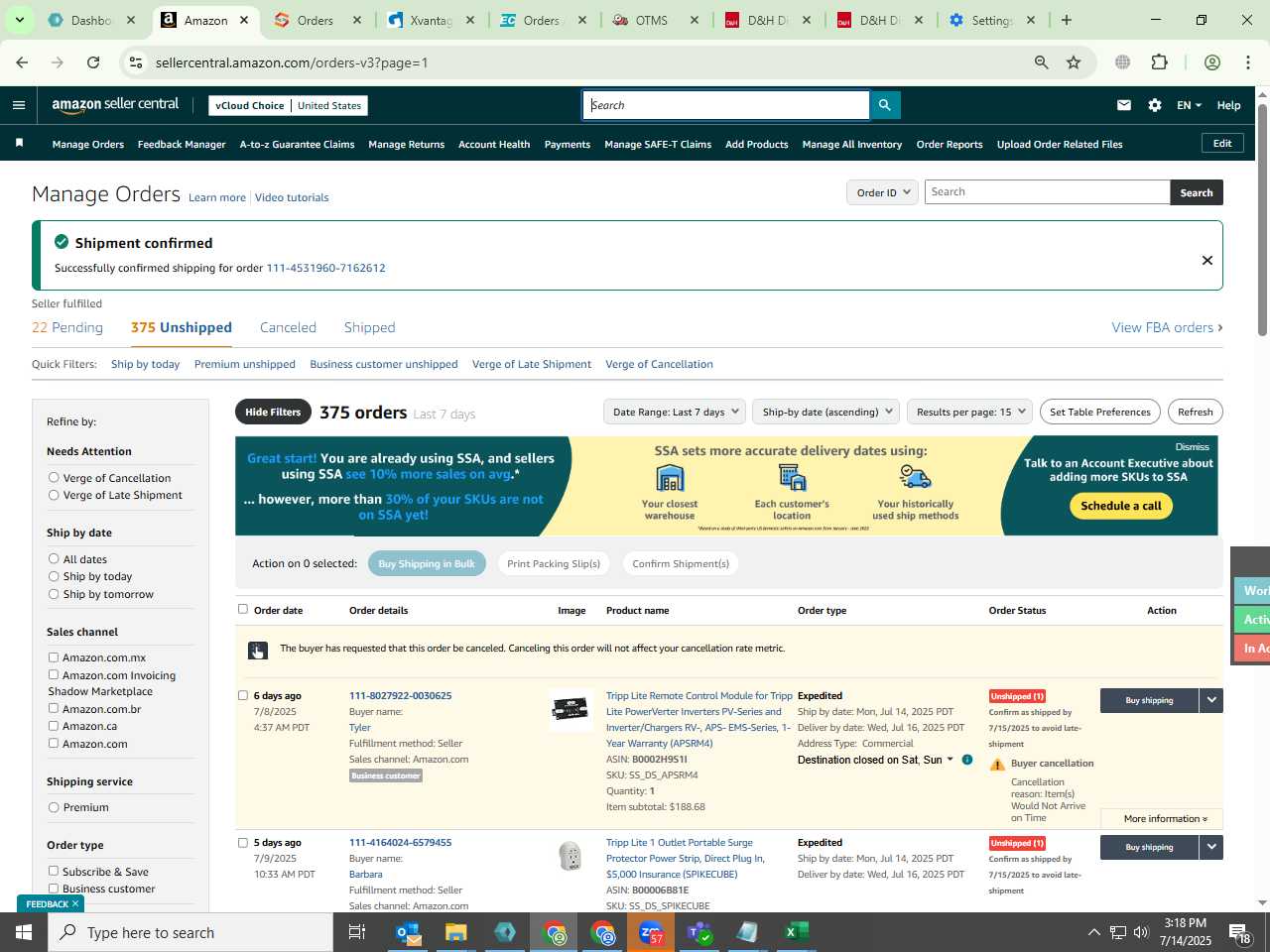Viewport: 1270px width, 952px height.
Task: Open the Seller Central hamburger menu
Action: pos(19,105)
